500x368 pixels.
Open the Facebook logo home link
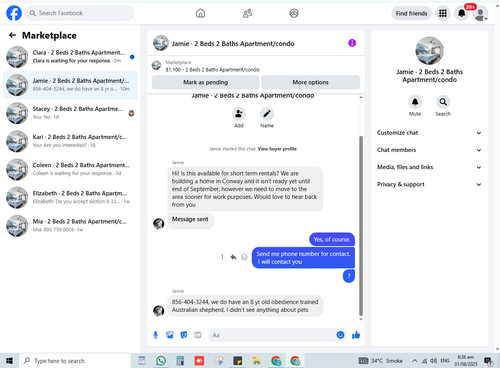pyautogui.click(x=14, y=13)
